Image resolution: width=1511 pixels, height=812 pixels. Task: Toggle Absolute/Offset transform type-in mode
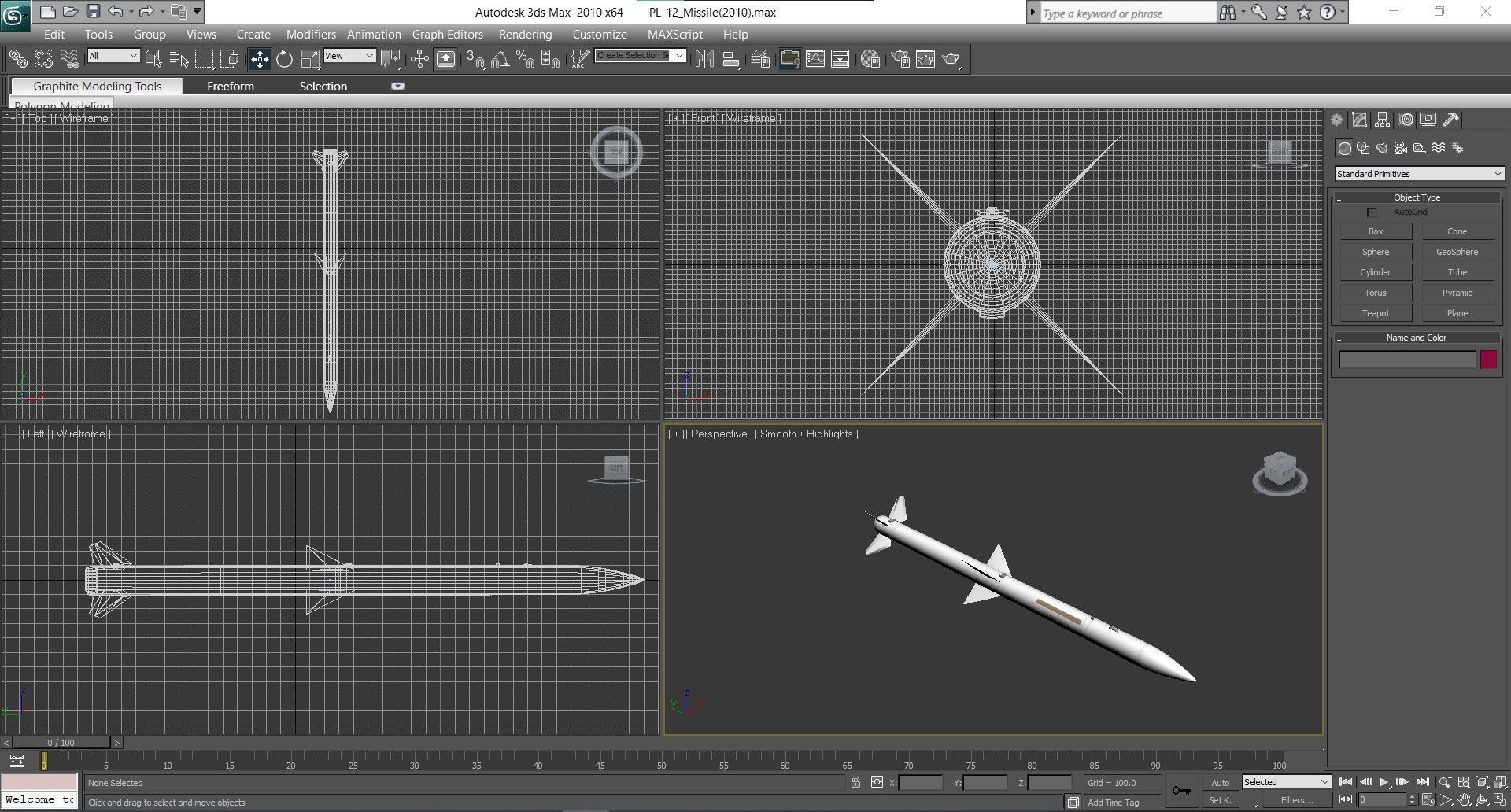[877, 782]
